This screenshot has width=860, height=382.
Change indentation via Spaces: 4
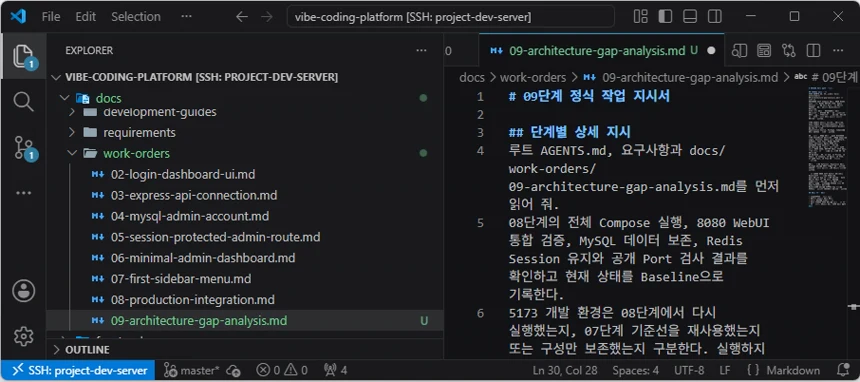pyautogui.click(x=636, y=370)
